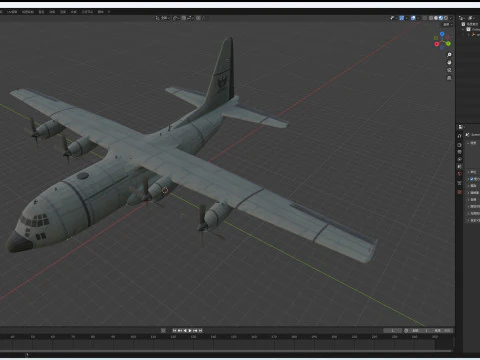Screen dimensions: 480x360
Task: Open the viewport Options dropdown
Action: pos(448,24)
